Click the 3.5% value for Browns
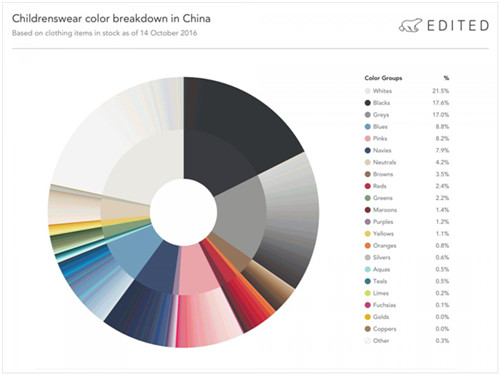 (x=442, y=174)
